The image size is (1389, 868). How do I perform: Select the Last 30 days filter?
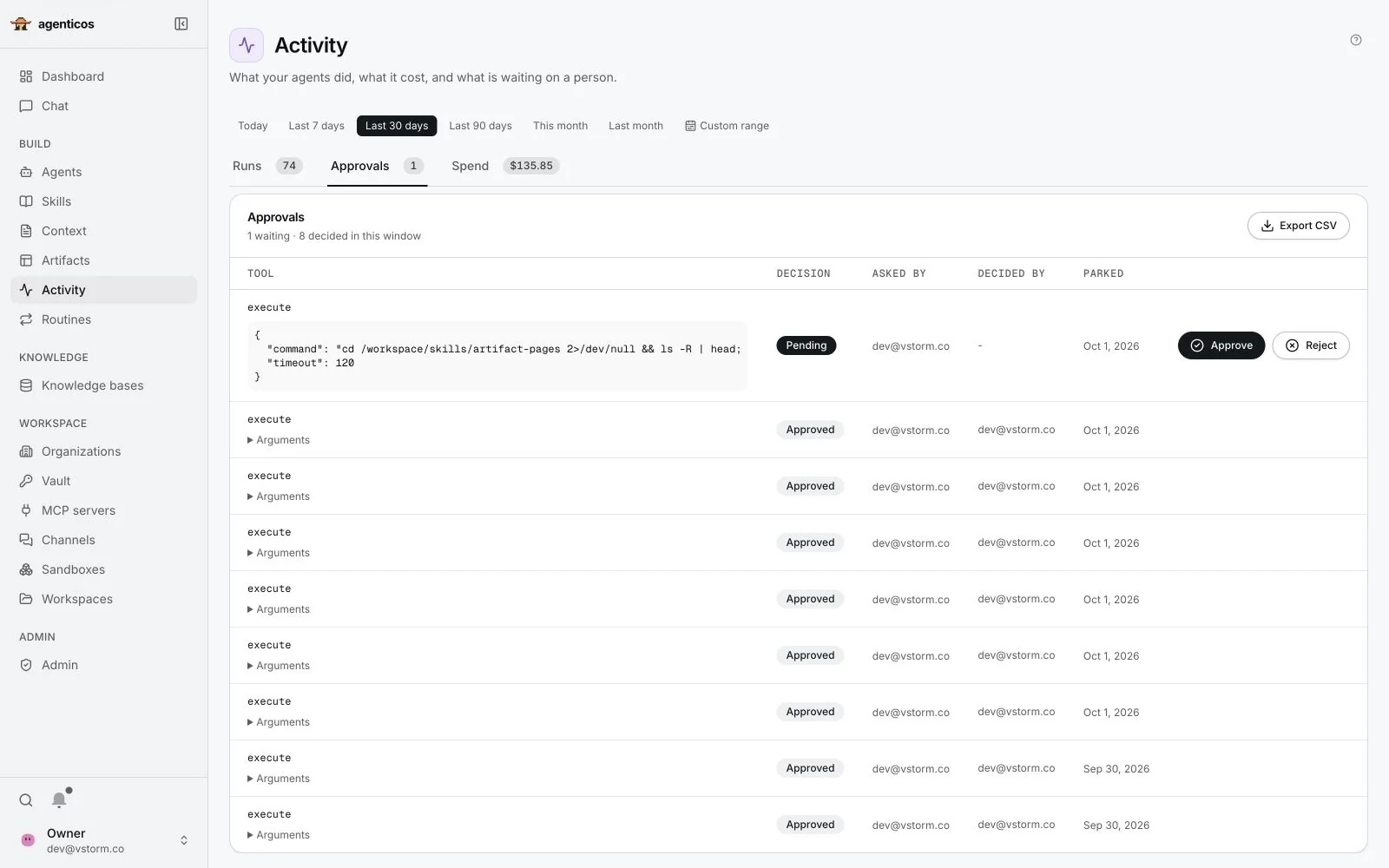397,126
